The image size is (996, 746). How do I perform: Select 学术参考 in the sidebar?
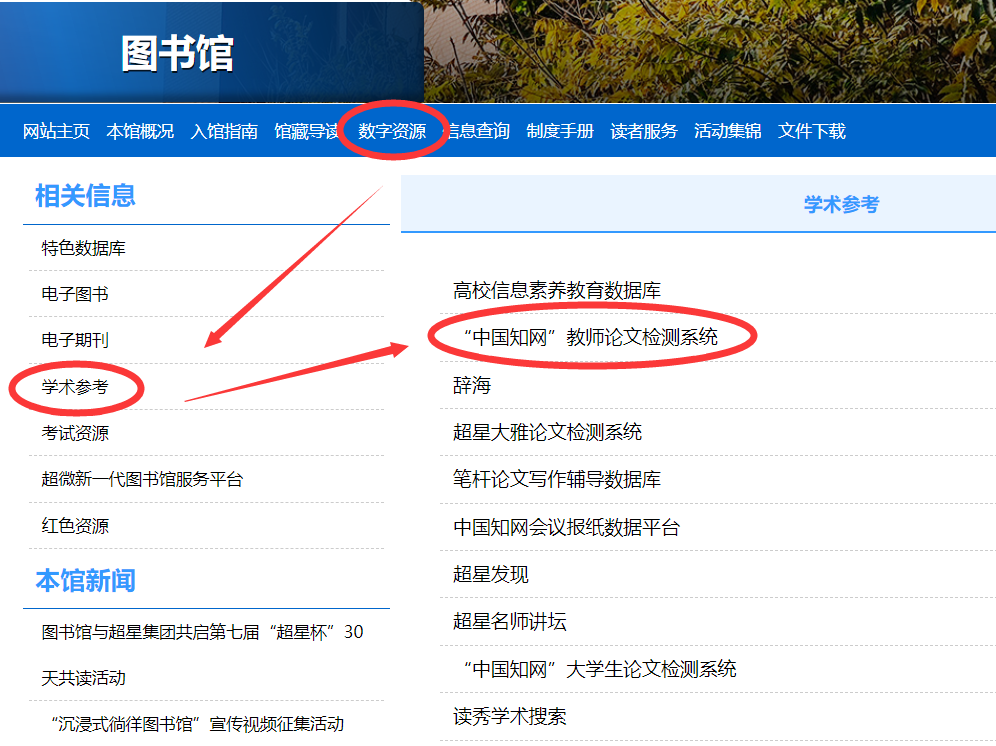pos(75,386)
